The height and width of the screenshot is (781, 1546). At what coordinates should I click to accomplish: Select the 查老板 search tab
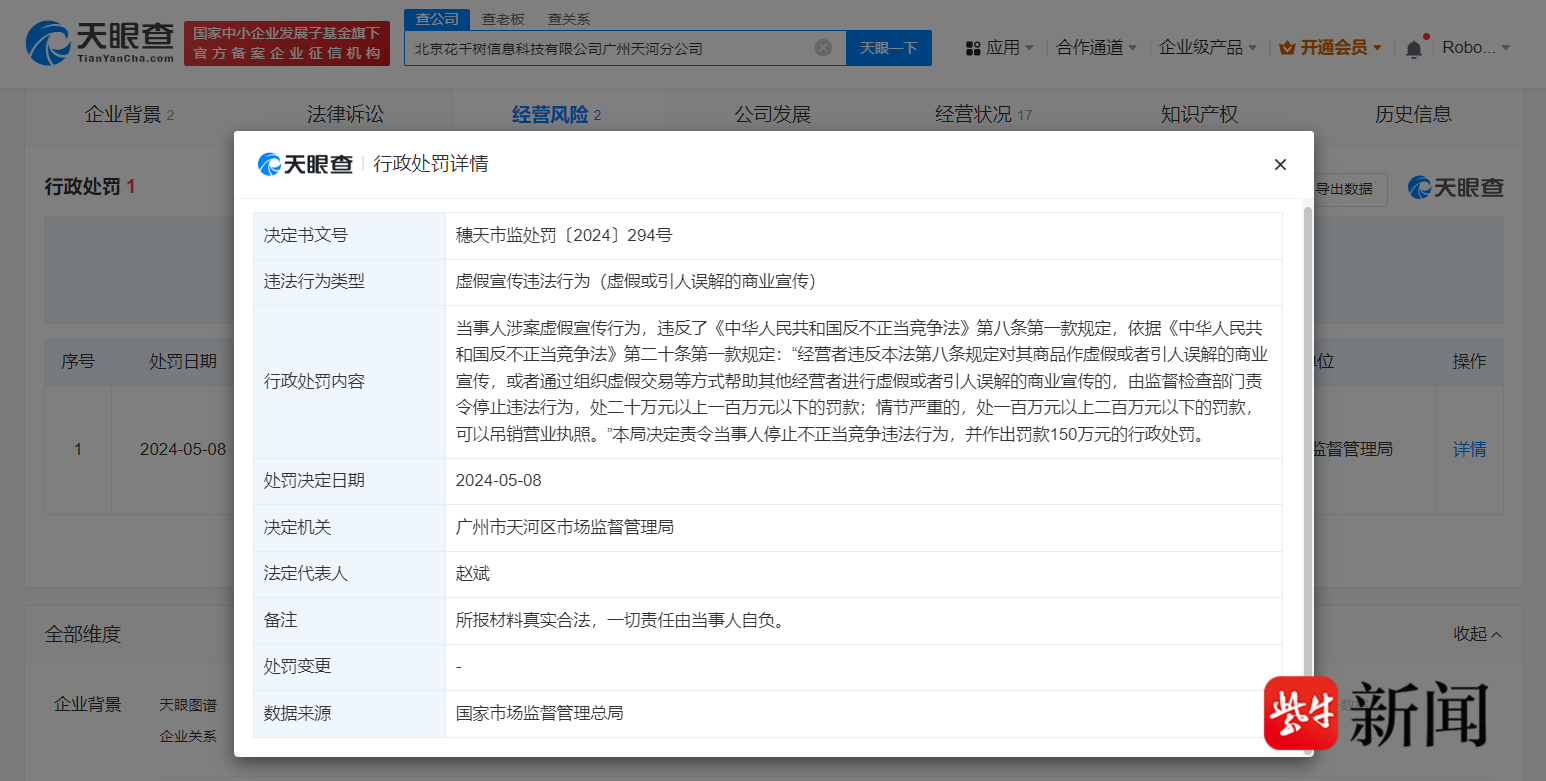[x=503, y=19]
